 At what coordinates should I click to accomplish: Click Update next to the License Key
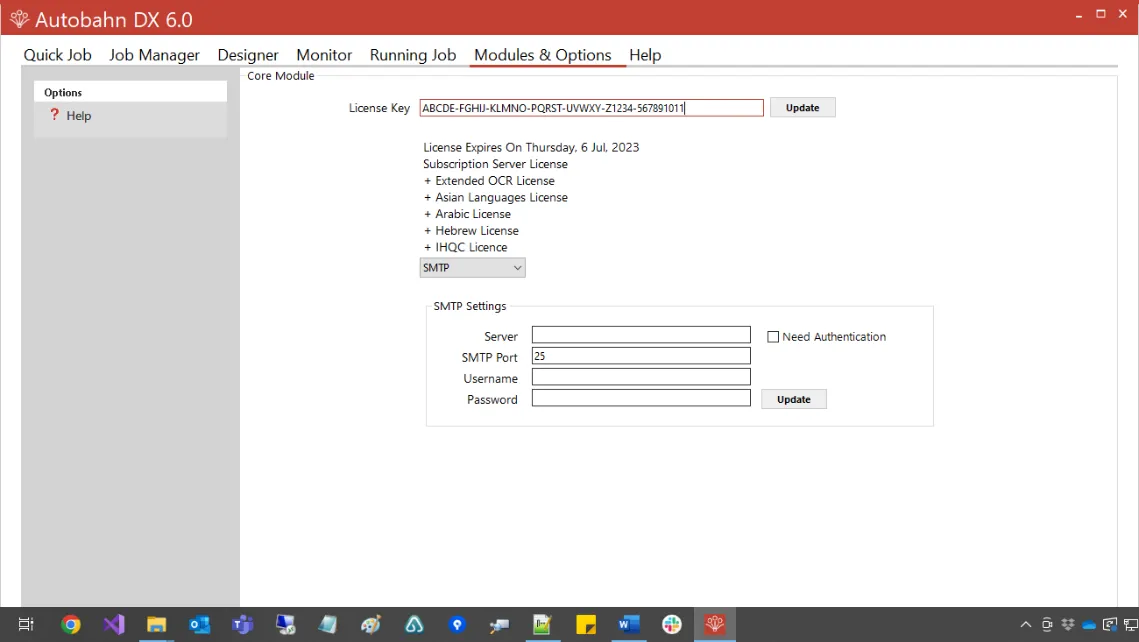point(802,107)
